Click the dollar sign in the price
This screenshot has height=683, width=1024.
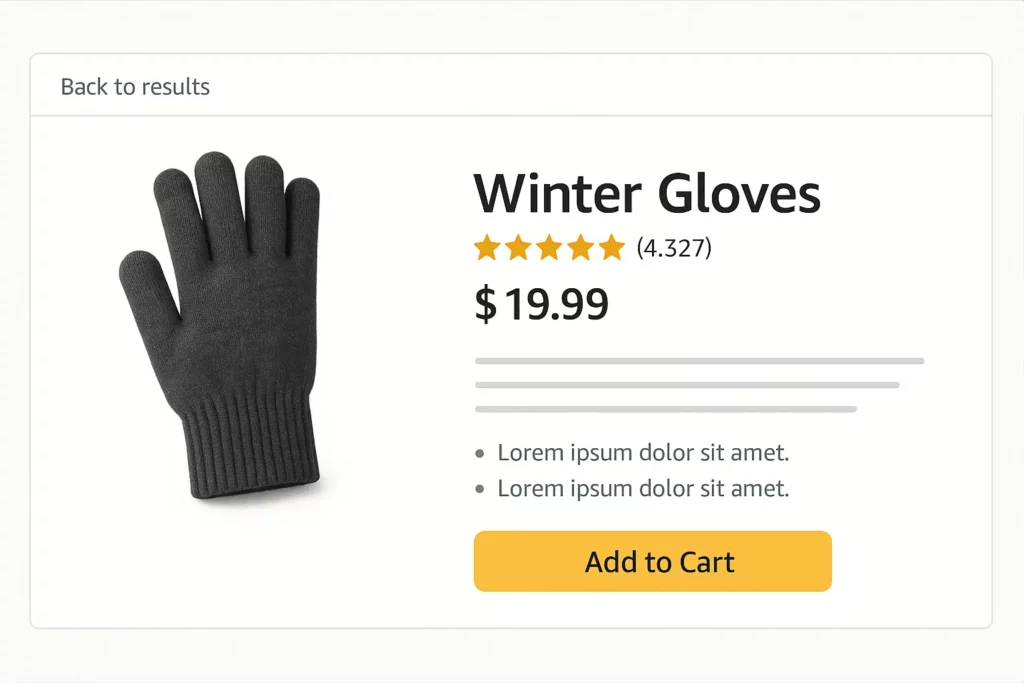[x=485, y=304]
